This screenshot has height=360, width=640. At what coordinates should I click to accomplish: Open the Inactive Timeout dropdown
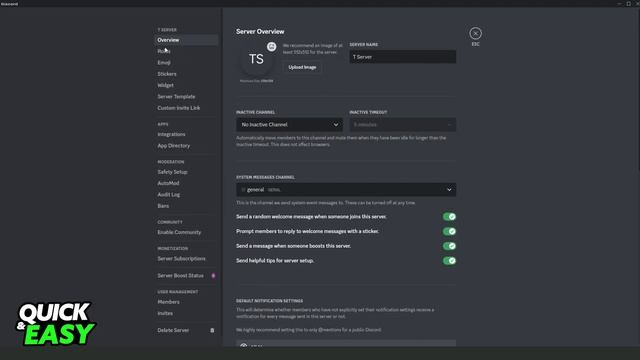[x=402, y=124]
